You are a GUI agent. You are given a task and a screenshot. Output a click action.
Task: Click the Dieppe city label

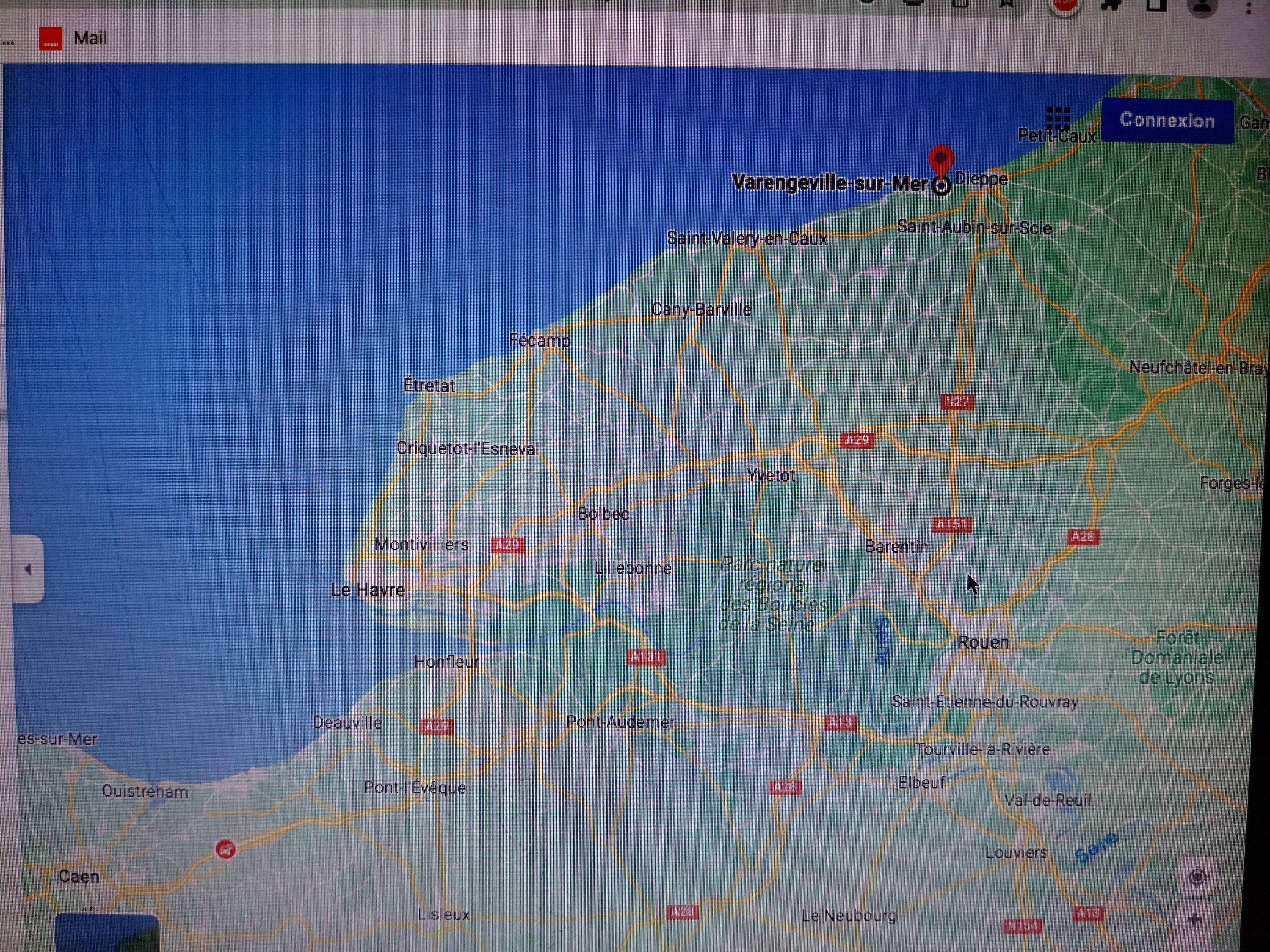[981, 179]
